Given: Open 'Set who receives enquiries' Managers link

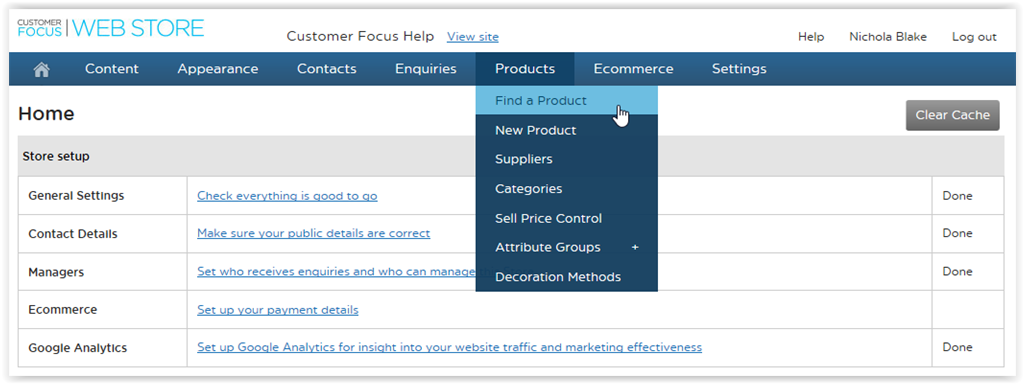Looking at the screenshot, I should [x=336, y=272].
